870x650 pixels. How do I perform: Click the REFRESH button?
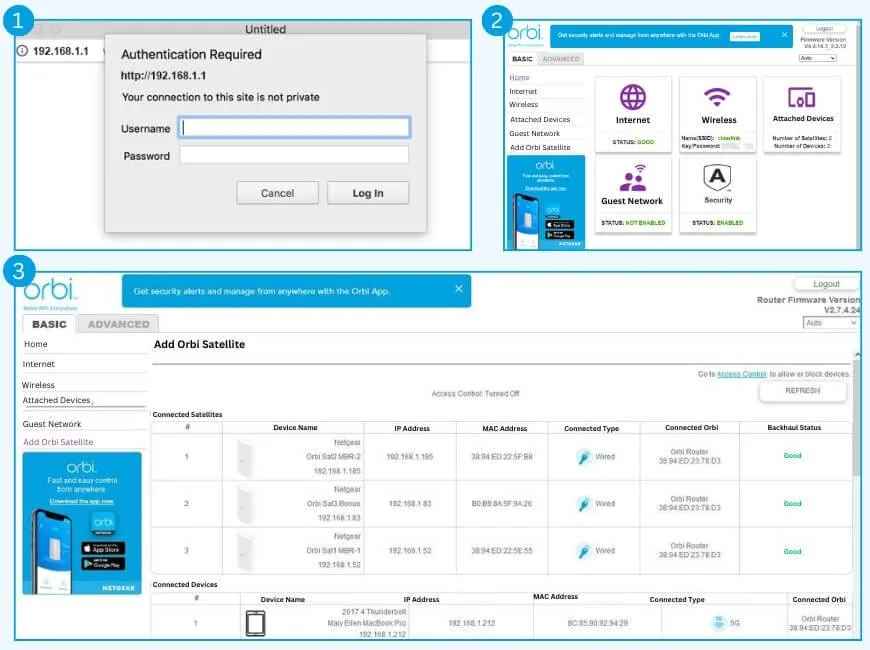click(802, 391)
